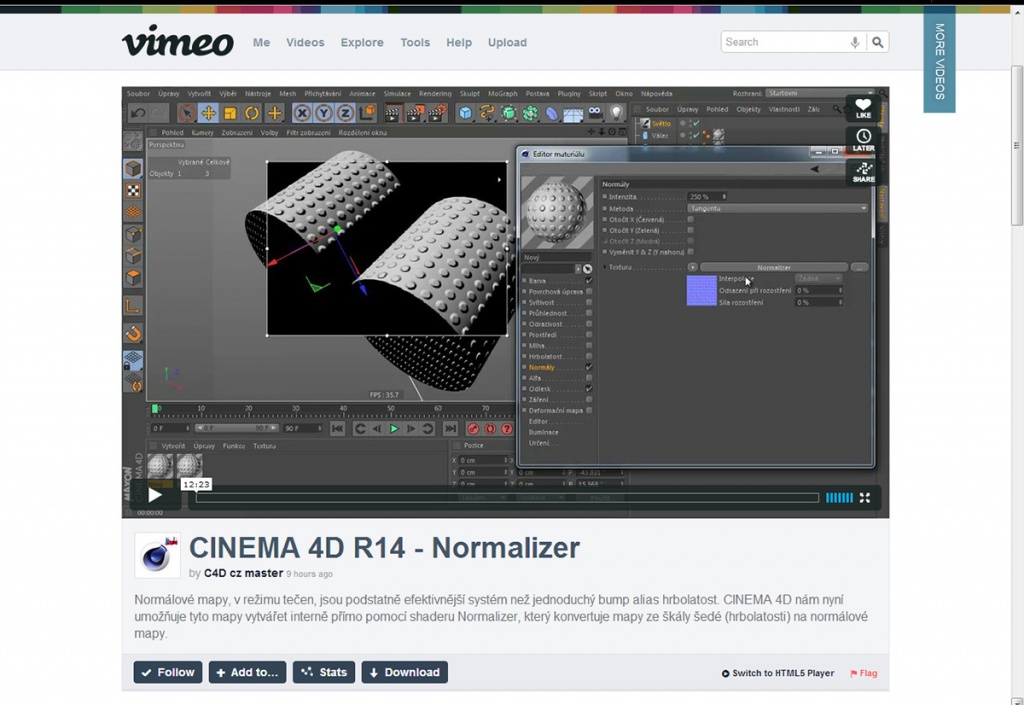This screenshot has width=1024, height=705.
Task: Open the Upload navigation link
Action: point(507,42)
